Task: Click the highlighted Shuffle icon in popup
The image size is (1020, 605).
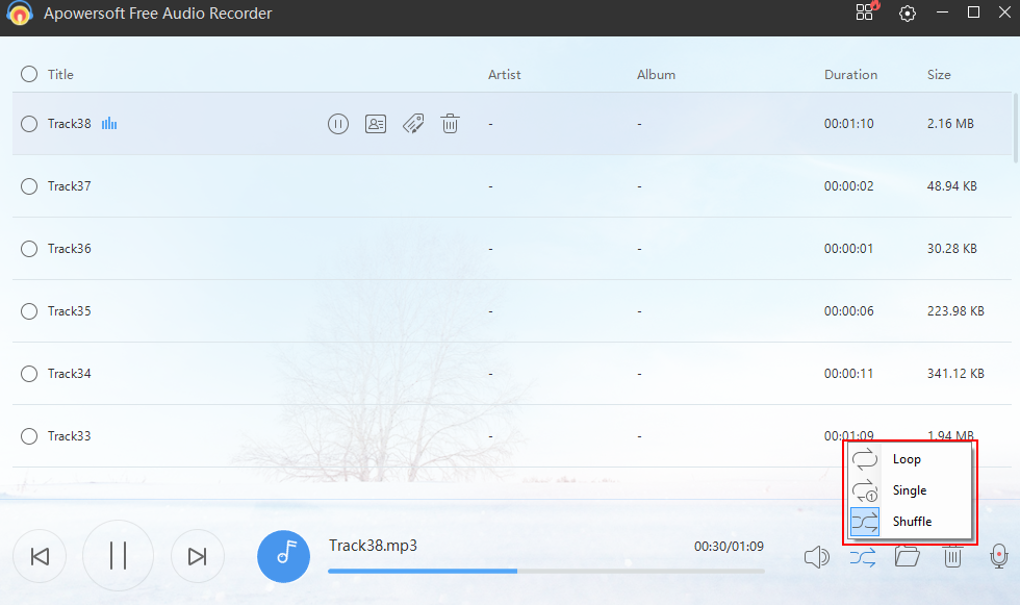Action: click(x=865, y=522)
